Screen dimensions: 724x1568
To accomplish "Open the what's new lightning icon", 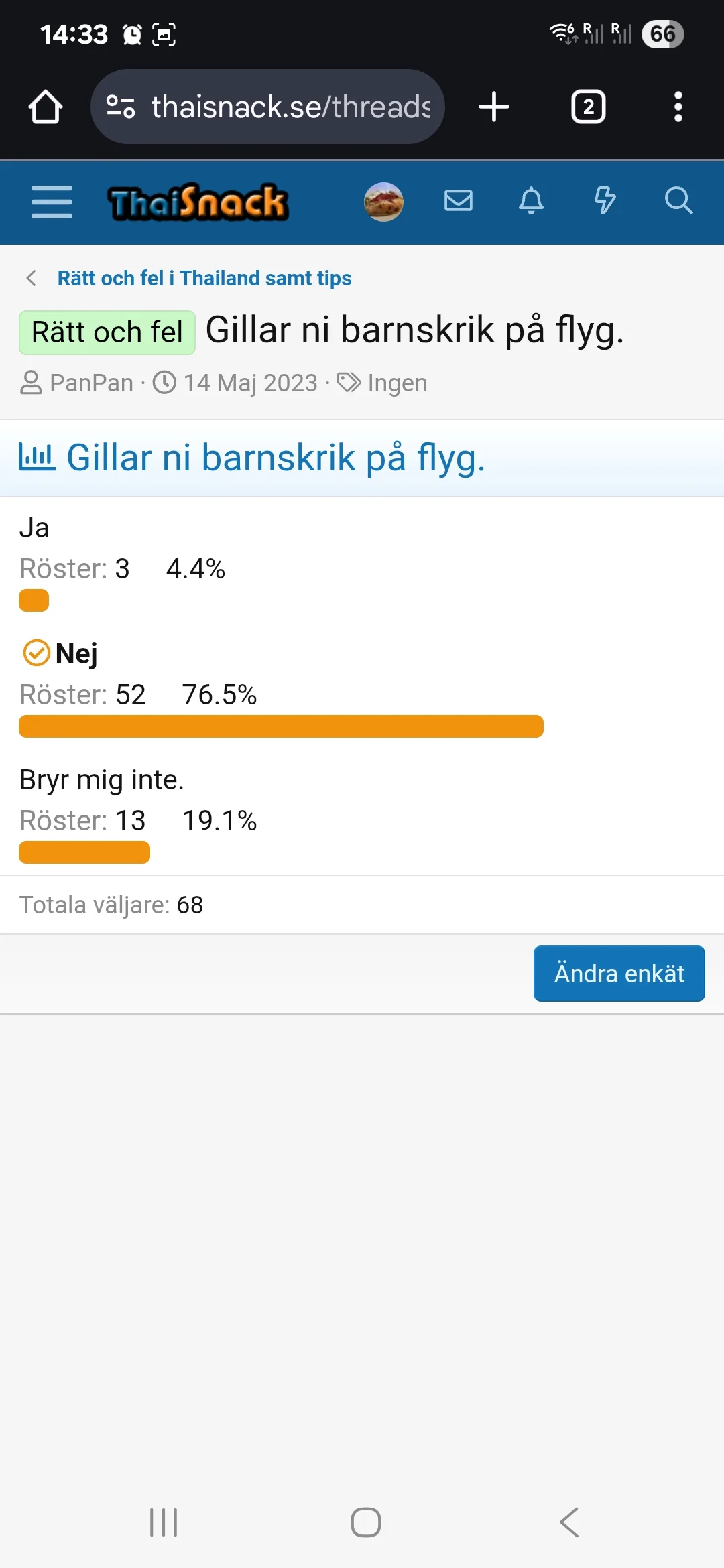I will [x=605, y=200].
